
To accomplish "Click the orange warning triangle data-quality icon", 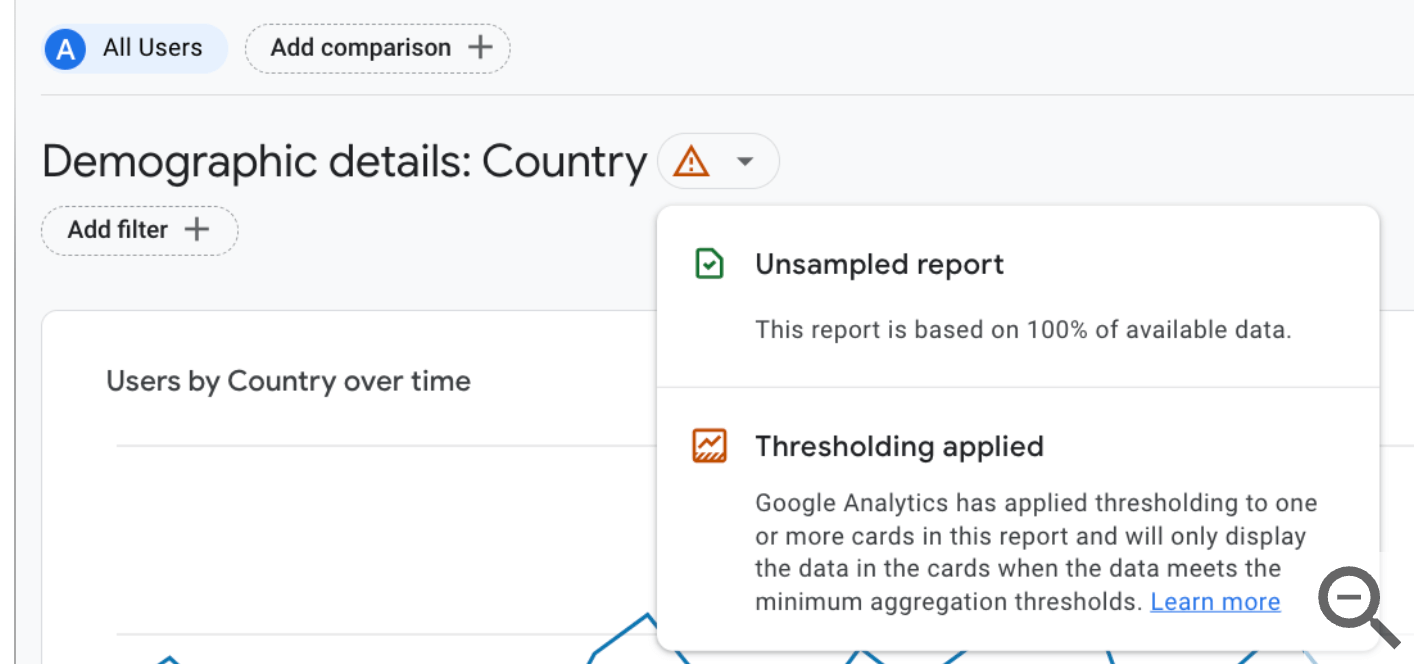I will [691, 161].
